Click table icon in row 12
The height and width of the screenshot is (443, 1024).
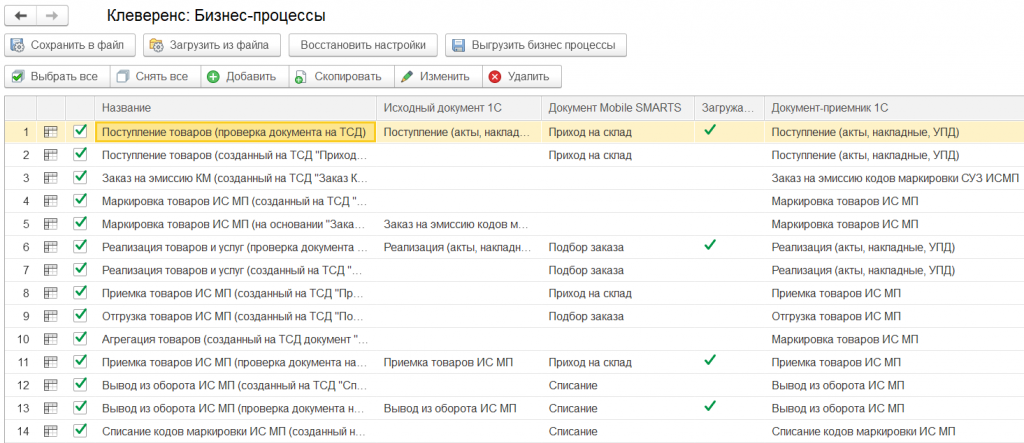tap(50, 385)
